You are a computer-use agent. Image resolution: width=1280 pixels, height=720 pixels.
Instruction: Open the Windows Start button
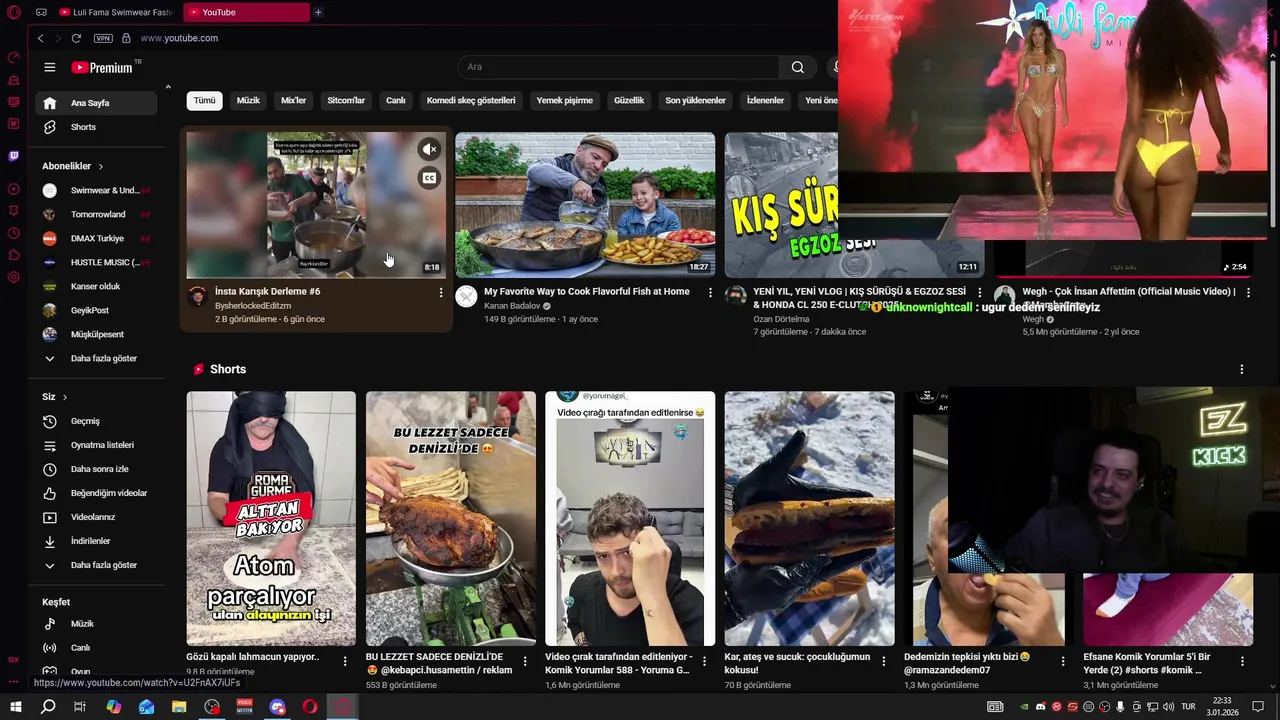tap(16, 707)
